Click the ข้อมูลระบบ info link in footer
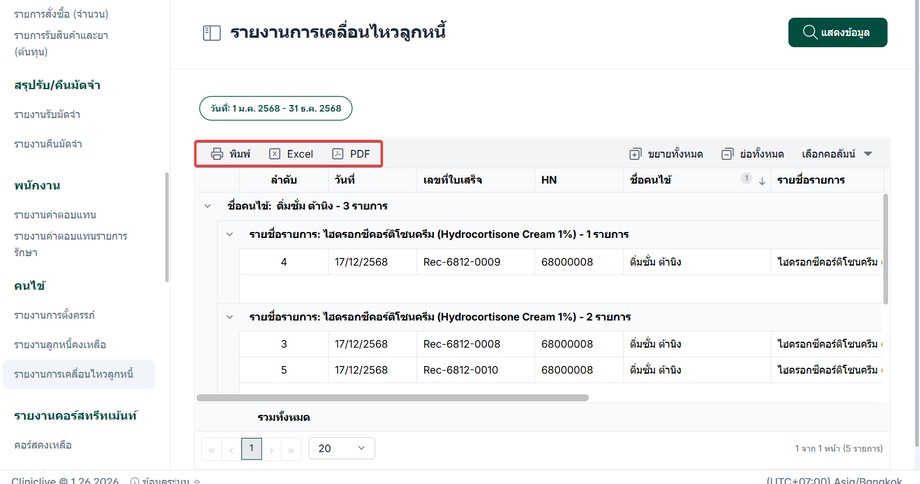The image size is (920, 484). click(165, 480)
